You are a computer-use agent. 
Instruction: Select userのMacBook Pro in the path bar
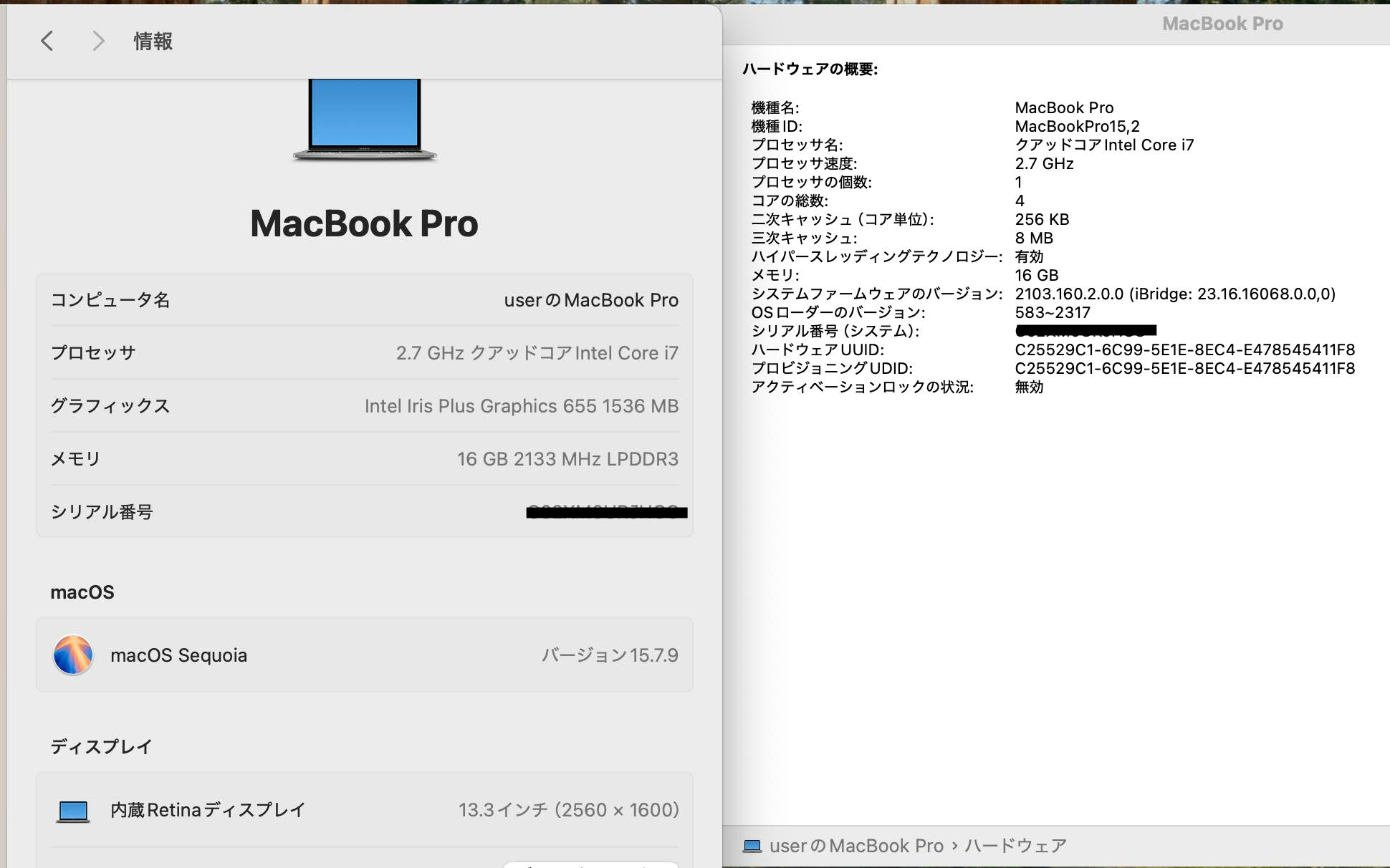click(x=856, y=846)
